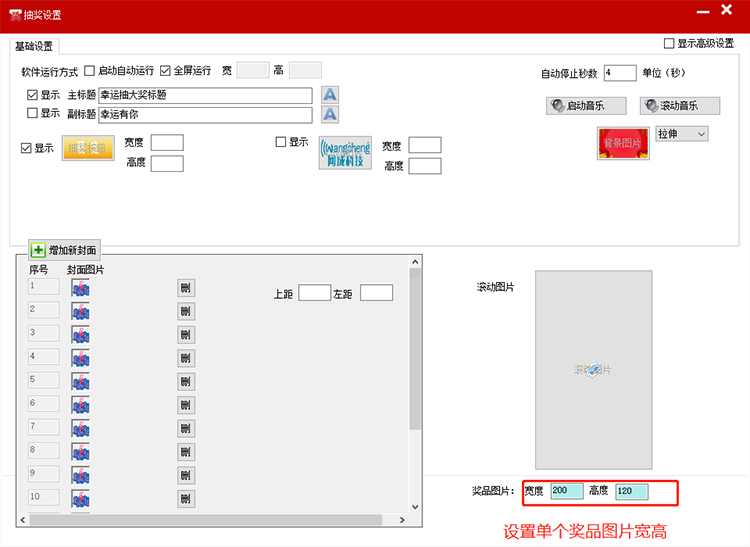This screenshot has height=547, width=750.
Task: Check the 显示高级设置 checkbox
Action: click(x=670, y=44)
